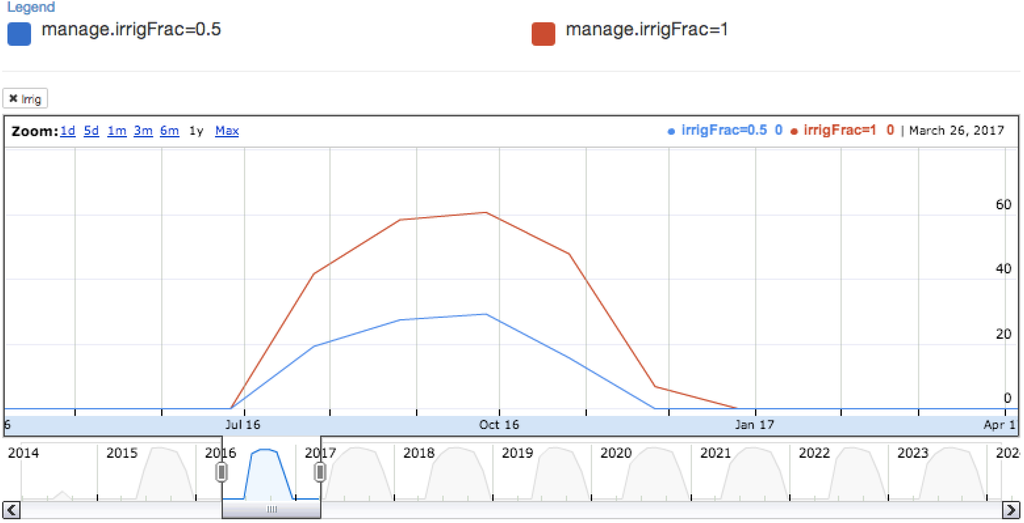Zoom to Max range
1024x523 pixels.
click(227, 131)
